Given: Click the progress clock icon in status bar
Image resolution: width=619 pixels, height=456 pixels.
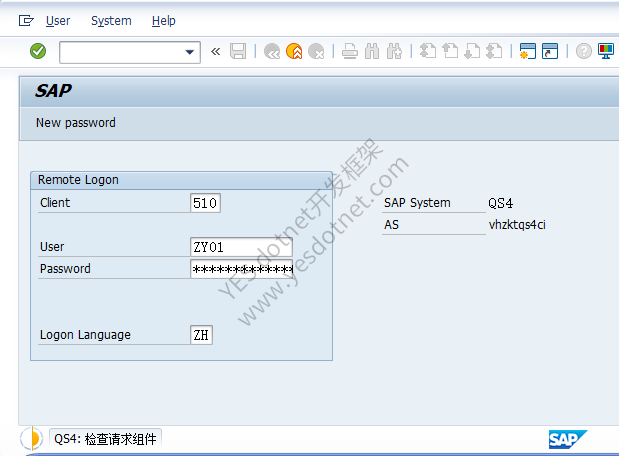Looking at the screenshot, I should tap(31, 439).
